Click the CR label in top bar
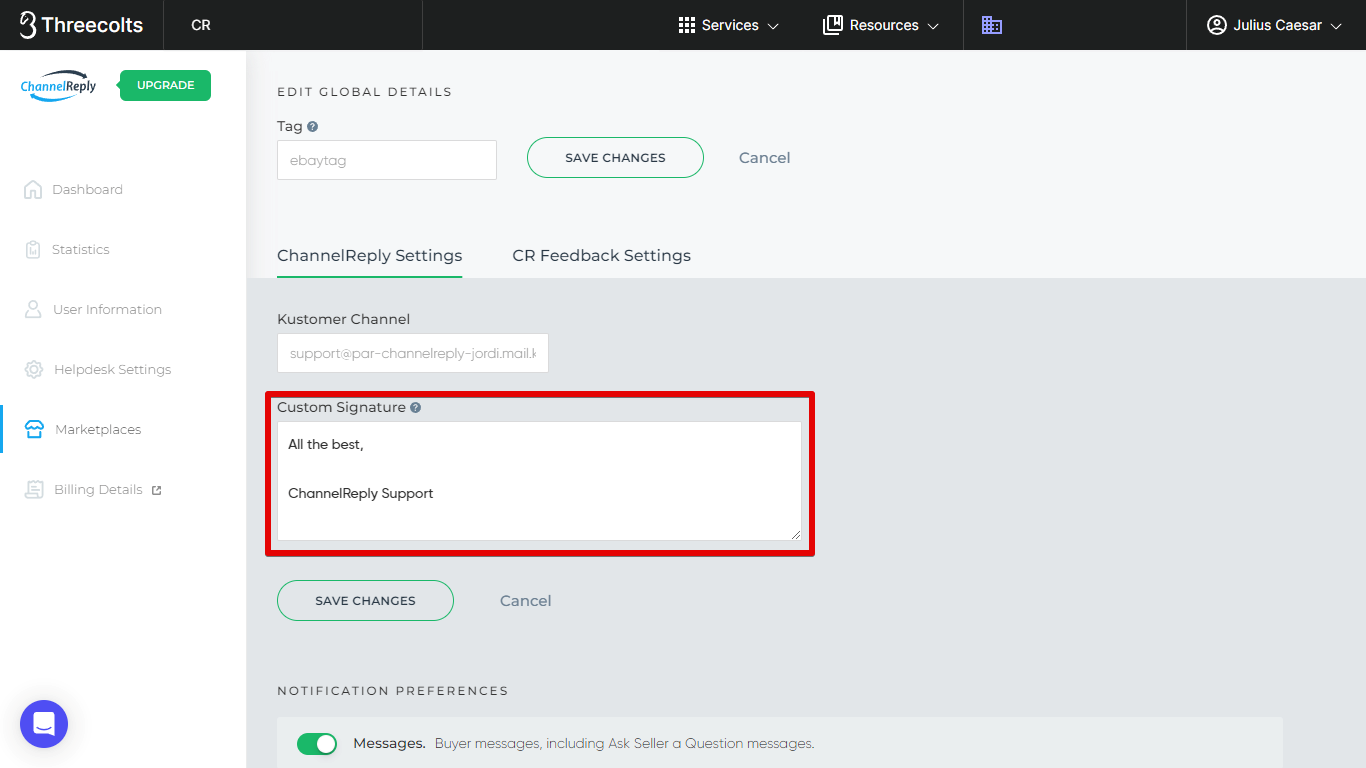The width and height of the screenshot is (1366, 768). 201,25
